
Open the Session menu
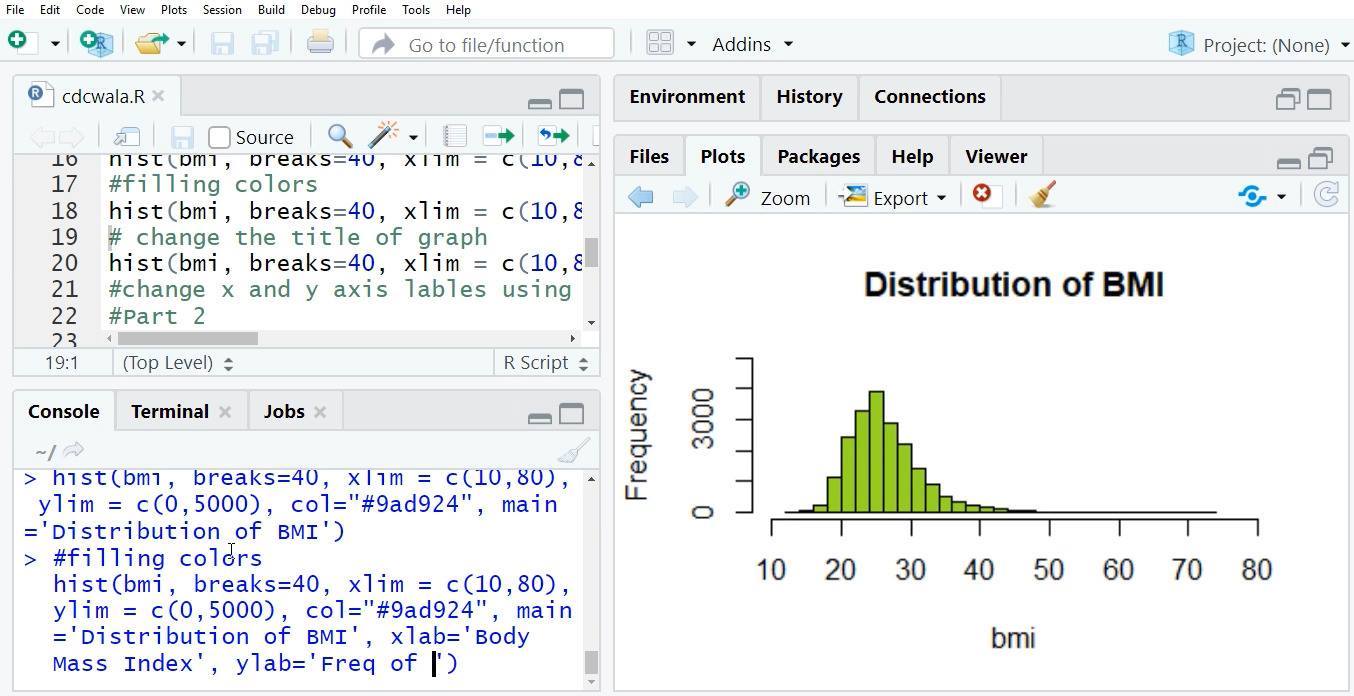pos(222,9)
